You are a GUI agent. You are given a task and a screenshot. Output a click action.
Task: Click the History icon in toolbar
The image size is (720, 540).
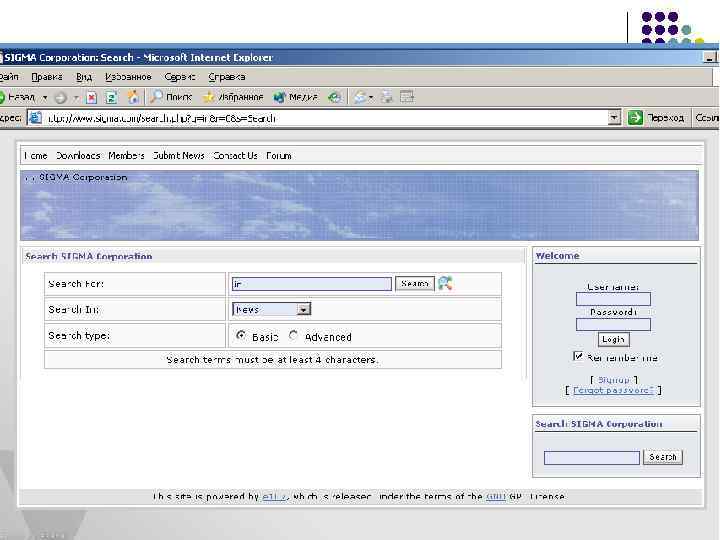(335, 97)
